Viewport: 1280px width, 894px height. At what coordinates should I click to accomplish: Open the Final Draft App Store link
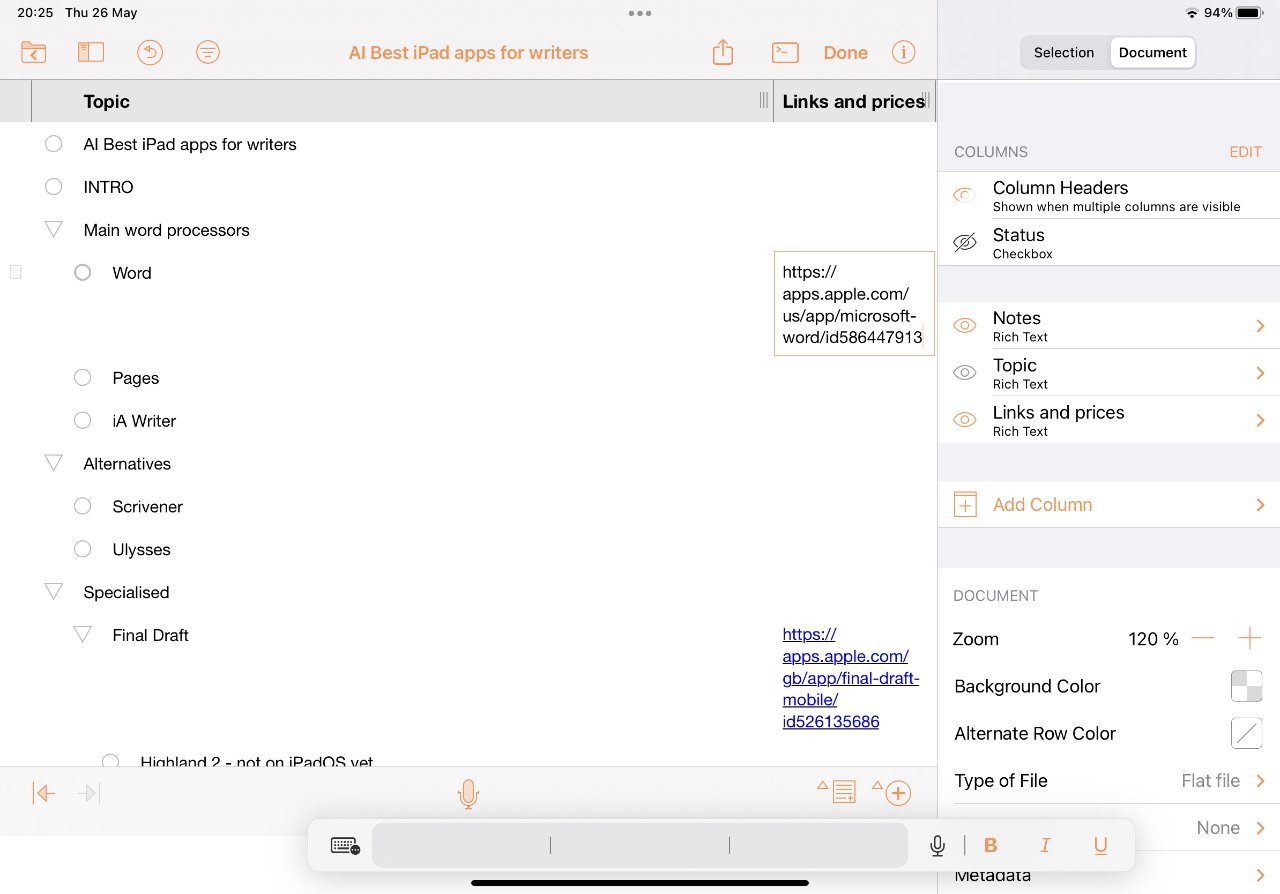coord(849,677)
